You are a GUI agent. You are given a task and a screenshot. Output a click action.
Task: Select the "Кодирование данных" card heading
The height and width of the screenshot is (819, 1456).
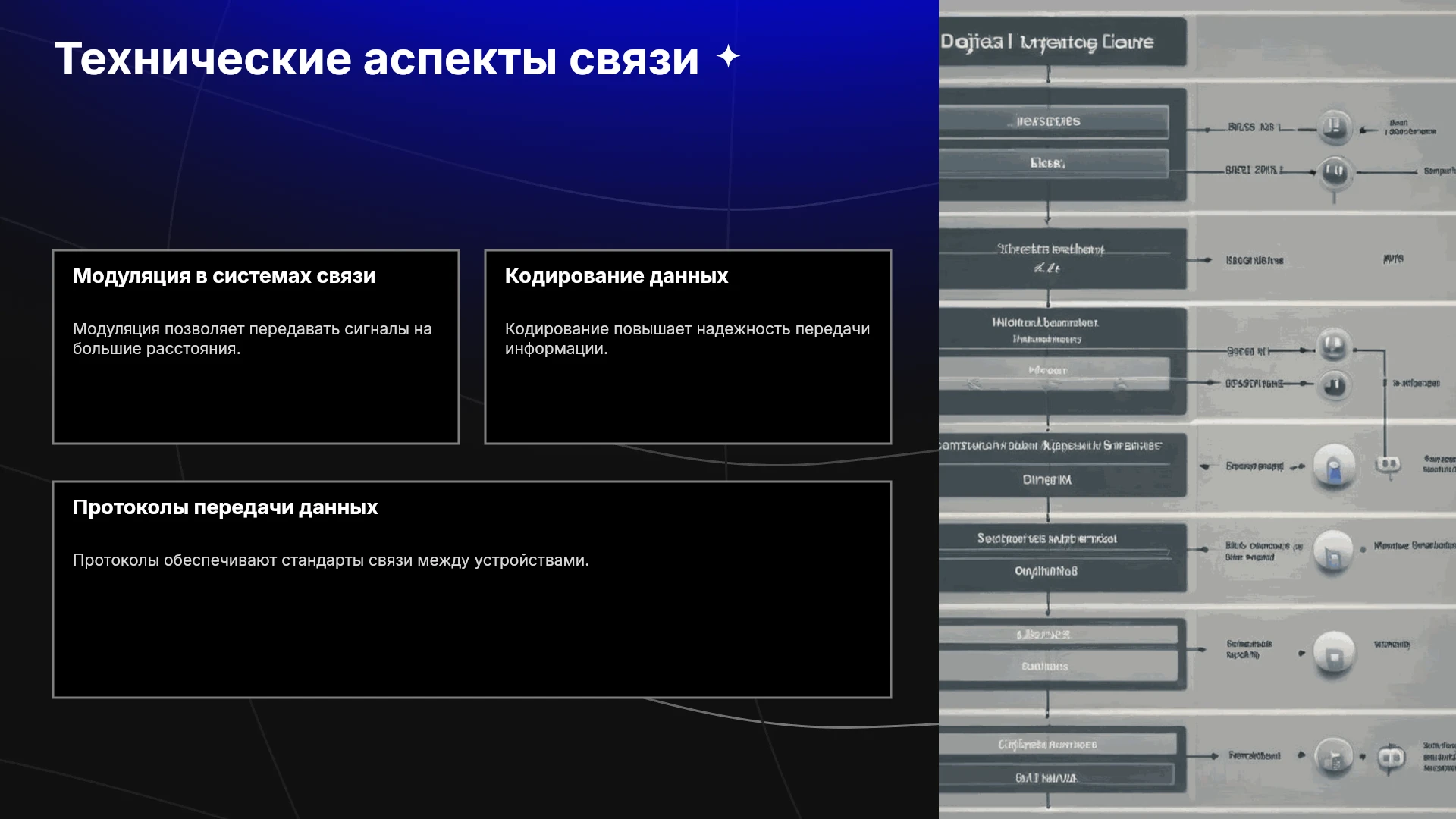point(616,276)
